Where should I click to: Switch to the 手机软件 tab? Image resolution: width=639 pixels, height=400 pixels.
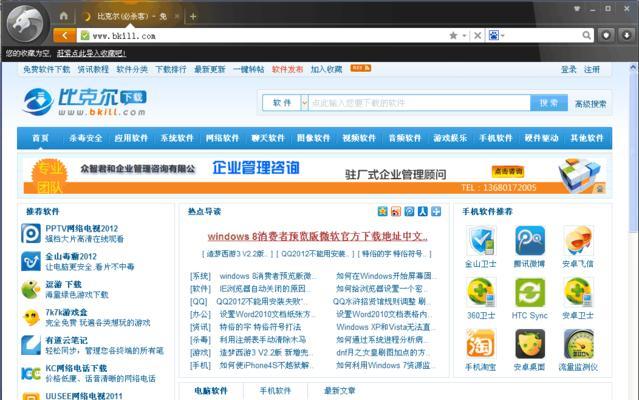click(275, 391)
